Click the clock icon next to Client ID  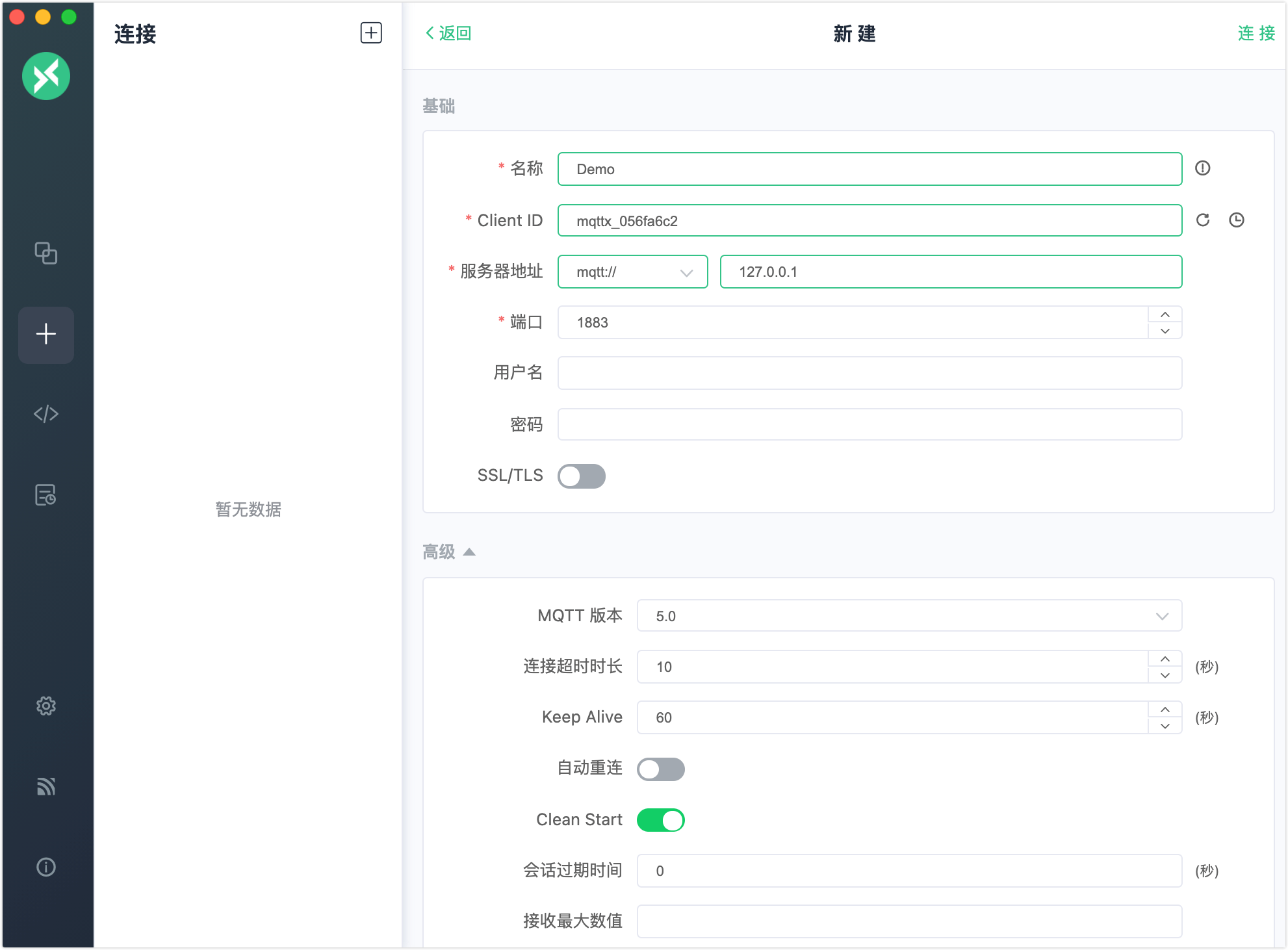1236,220
